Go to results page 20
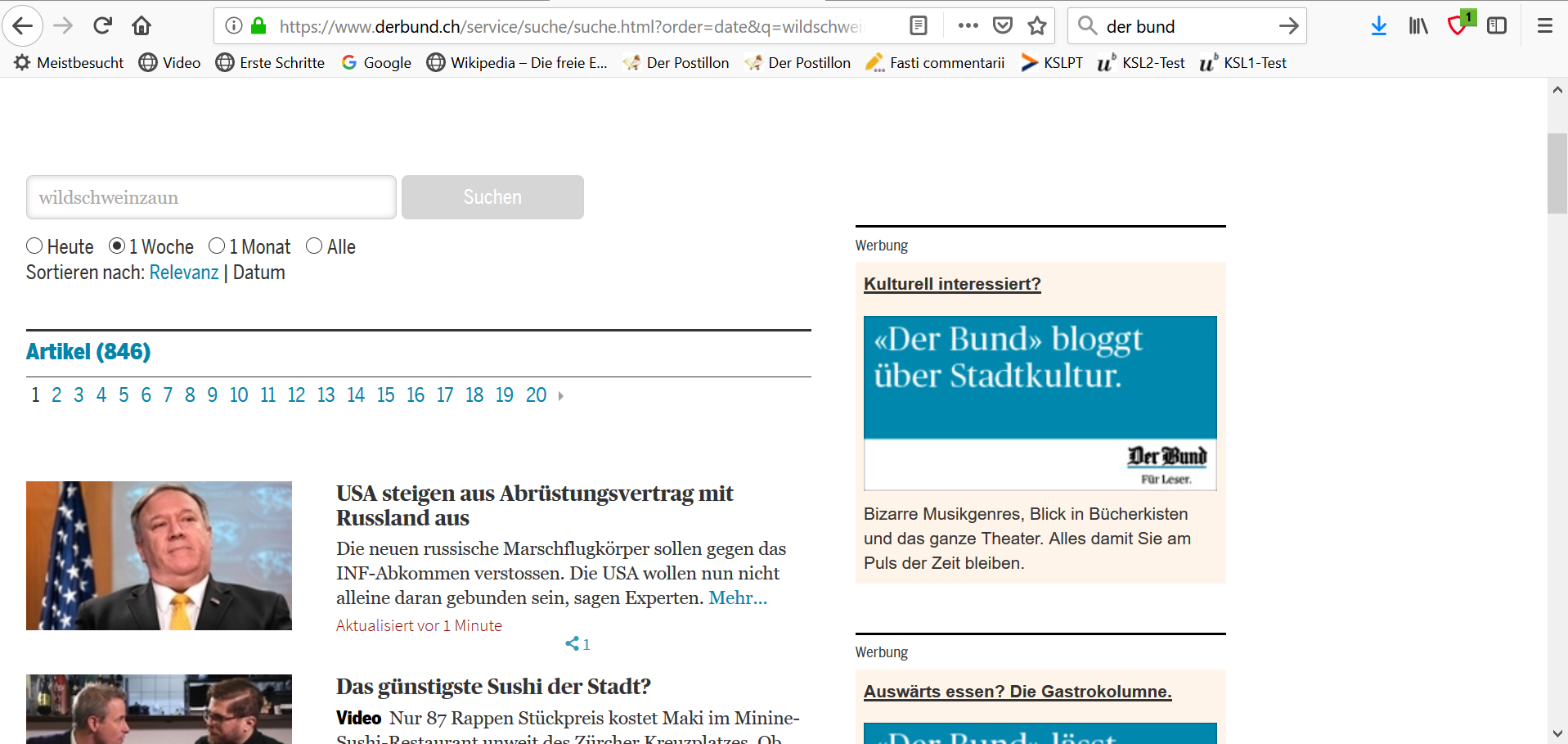The width and height of the screenshot is (1568, 744). tap(537, 395)
